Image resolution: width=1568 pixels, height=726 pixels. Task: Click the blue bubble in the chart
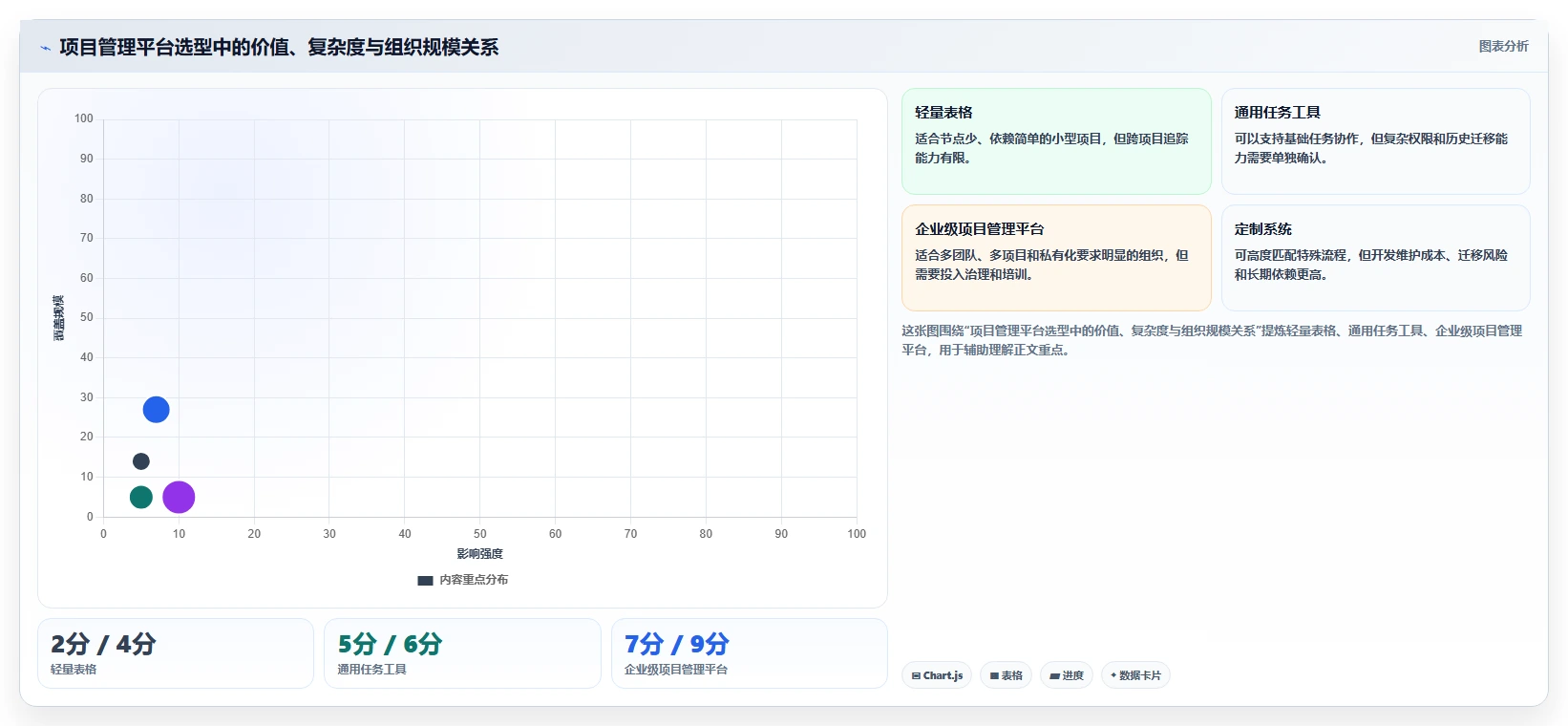click(x=157, y=410)
